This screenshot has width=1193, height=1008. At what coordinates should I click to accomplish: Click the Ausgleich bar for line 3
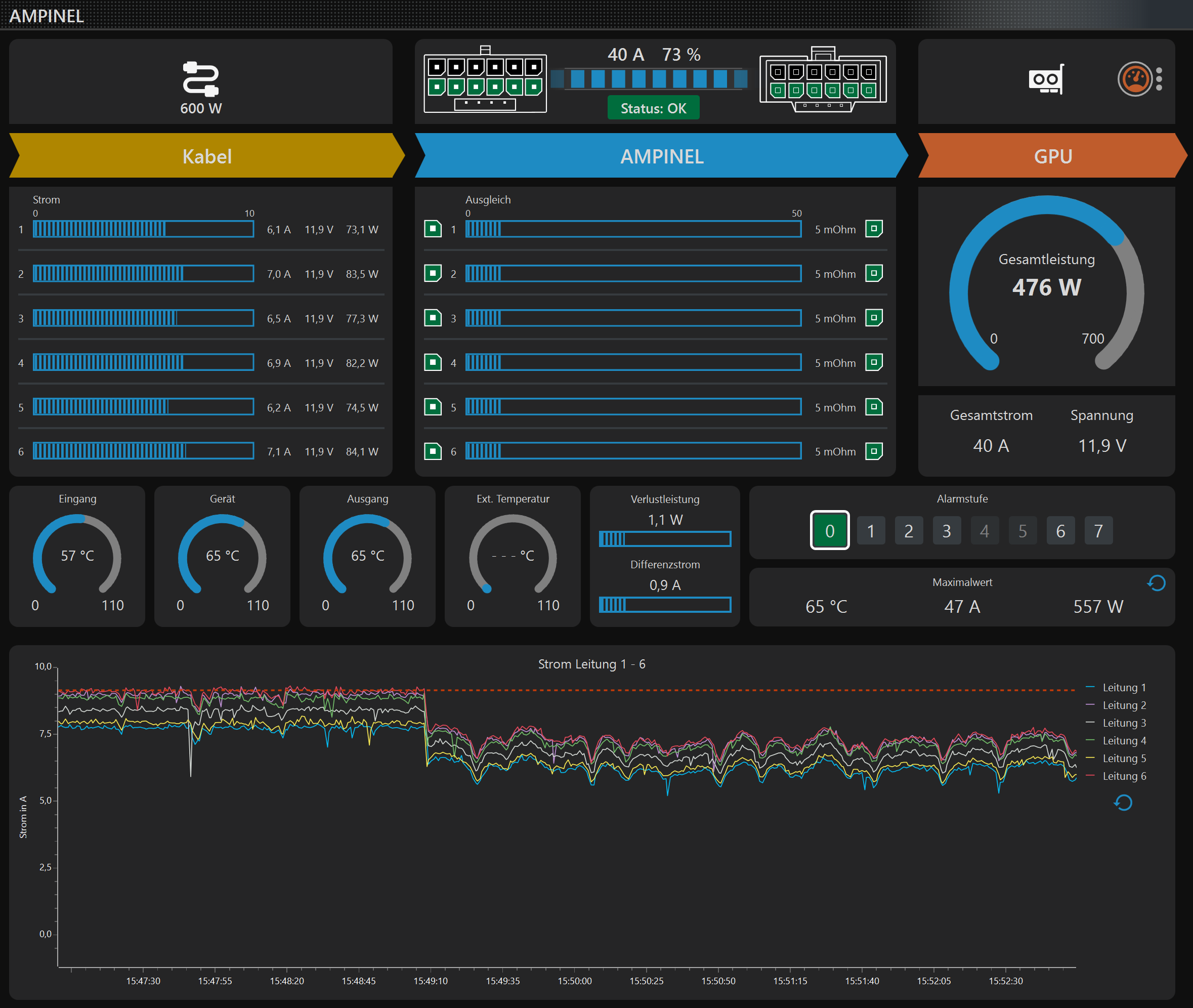633,318
